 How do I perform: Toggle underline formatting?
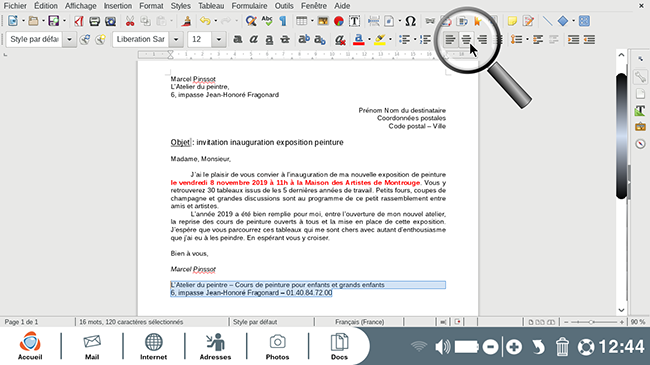pos(269,39)
